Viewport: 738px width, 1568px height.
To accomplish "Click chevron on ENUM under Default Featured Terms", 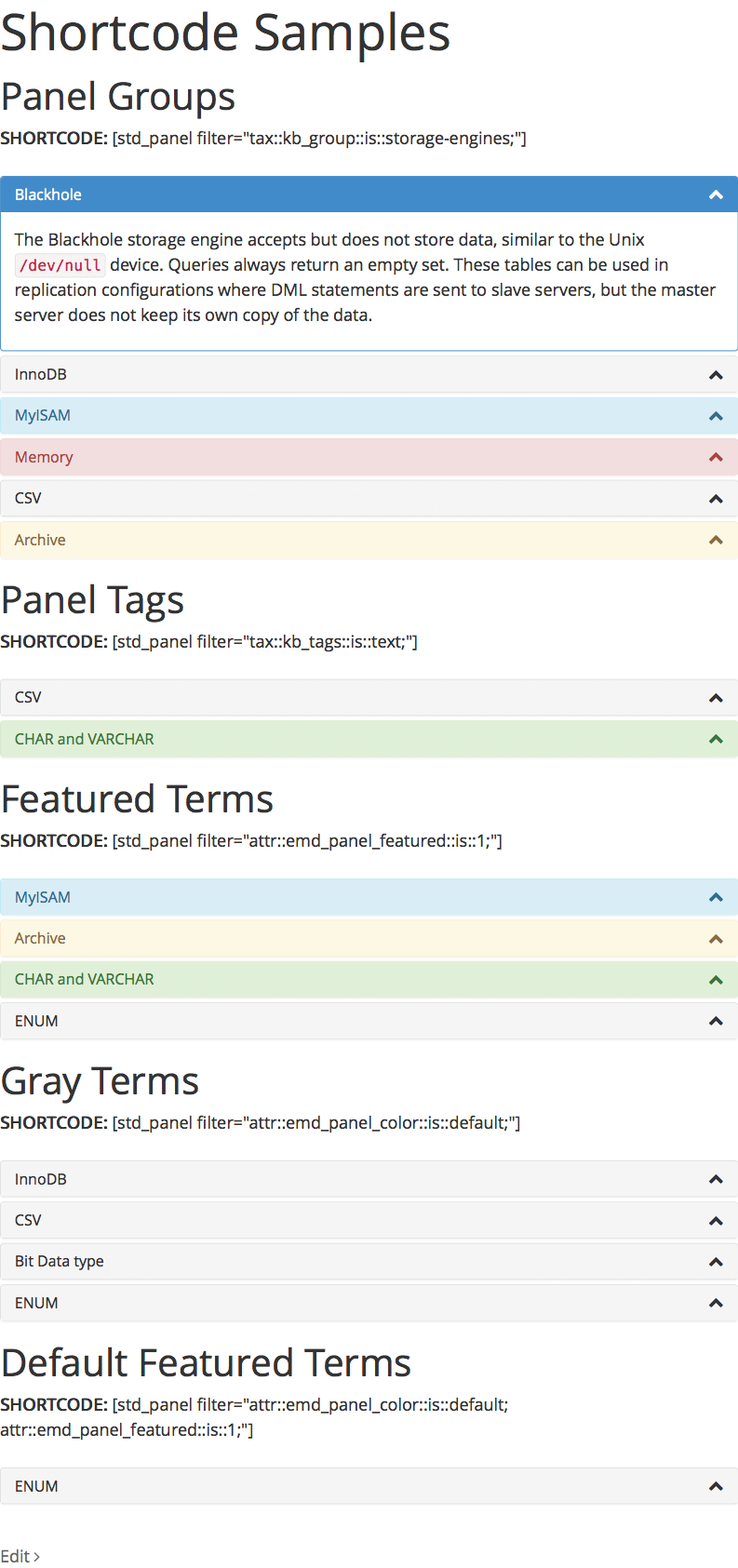I will (x=716, y=1486).
